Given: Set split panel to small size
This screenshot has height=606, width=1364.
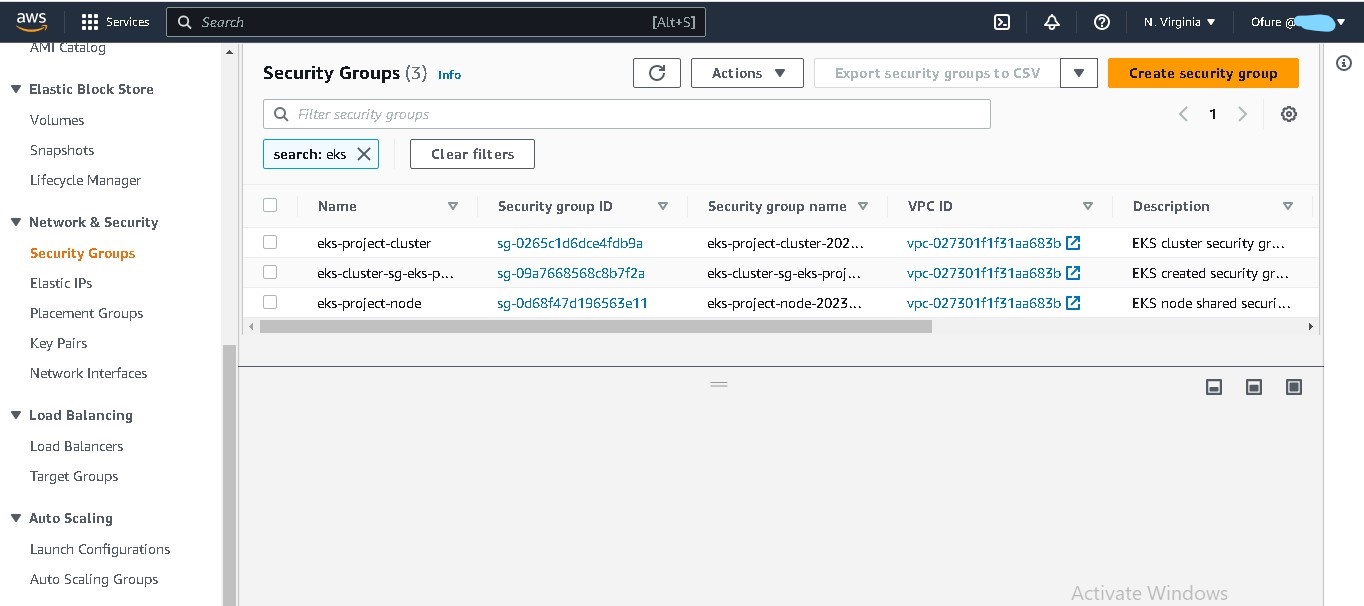Looking at the screenshot, I should [x=1214, y=387].
